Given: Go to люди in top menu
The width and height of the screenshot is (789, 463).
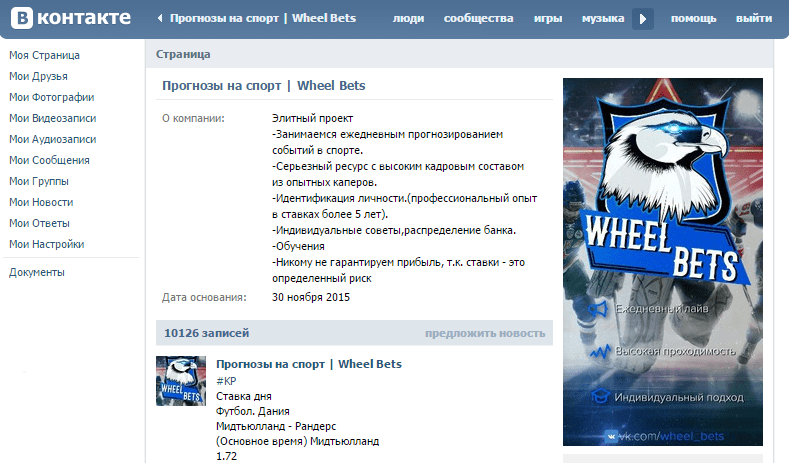Looking at the screenshot, I should [408, 19].
